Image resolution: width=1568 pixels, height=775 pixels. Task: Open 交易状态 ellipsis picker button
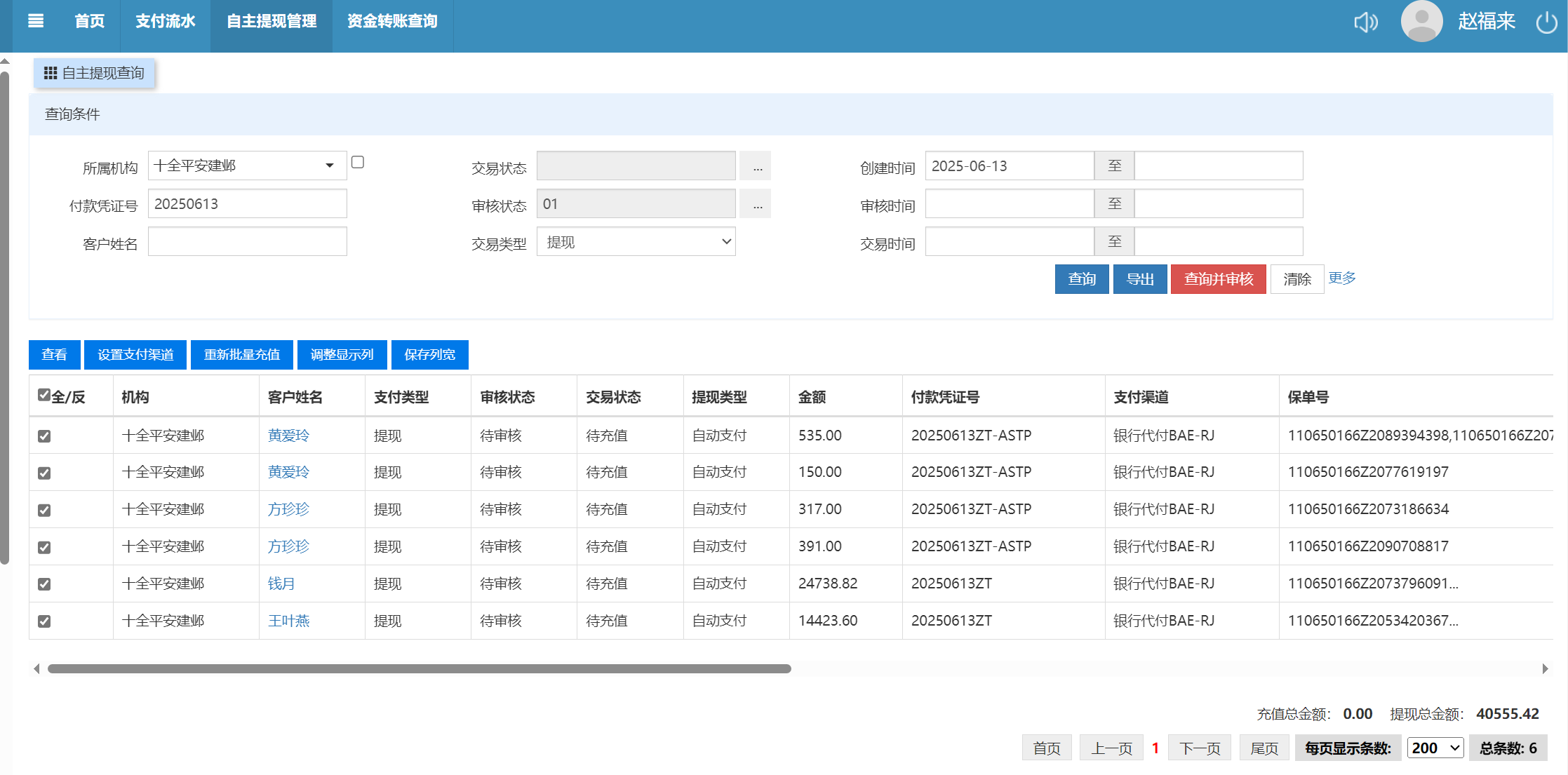[x=756, y=166]
